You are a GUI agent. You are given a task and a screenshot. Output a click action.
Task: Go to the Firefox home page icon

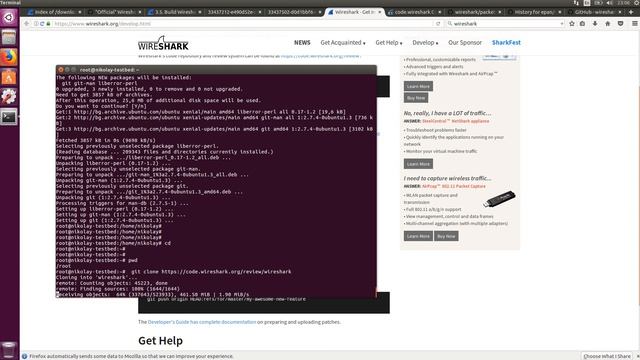tap(608, 24)
